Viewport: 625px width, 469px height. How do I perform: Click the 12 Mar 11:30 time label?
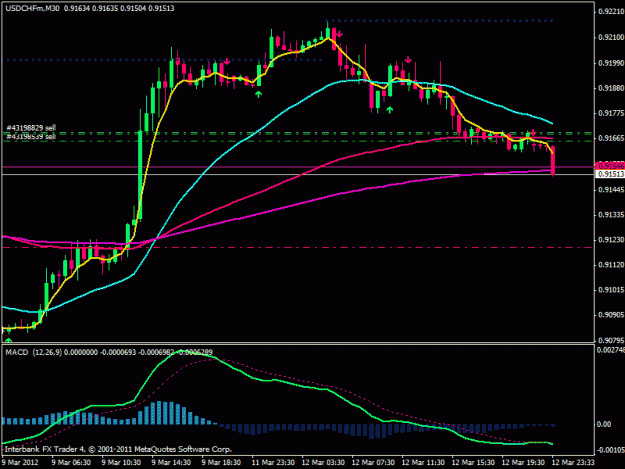(x=423, y=462)
